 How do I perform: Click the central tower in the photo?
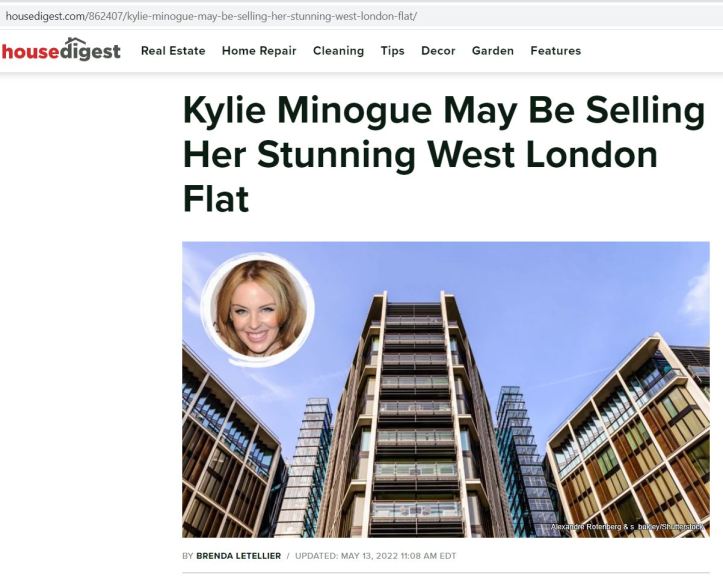coord(415,415)
